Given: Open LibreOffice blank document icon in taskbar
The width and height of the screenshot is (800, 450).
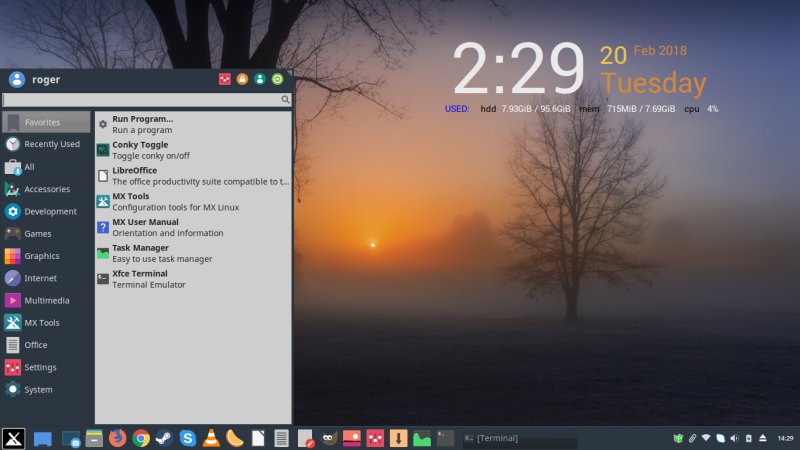Looking at the screenshot, I should (x=258, y=438).
